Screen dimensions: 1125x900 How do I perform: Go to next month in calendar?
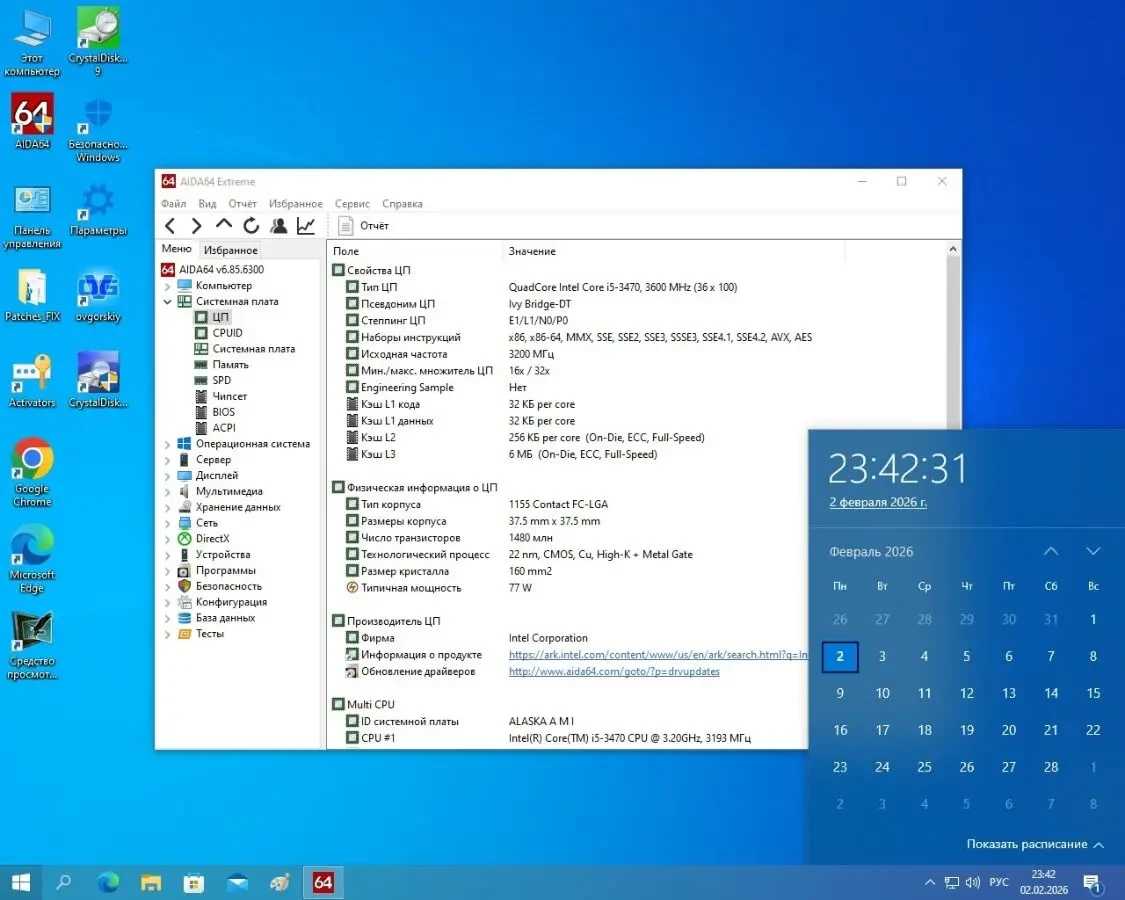(1093, 551)
